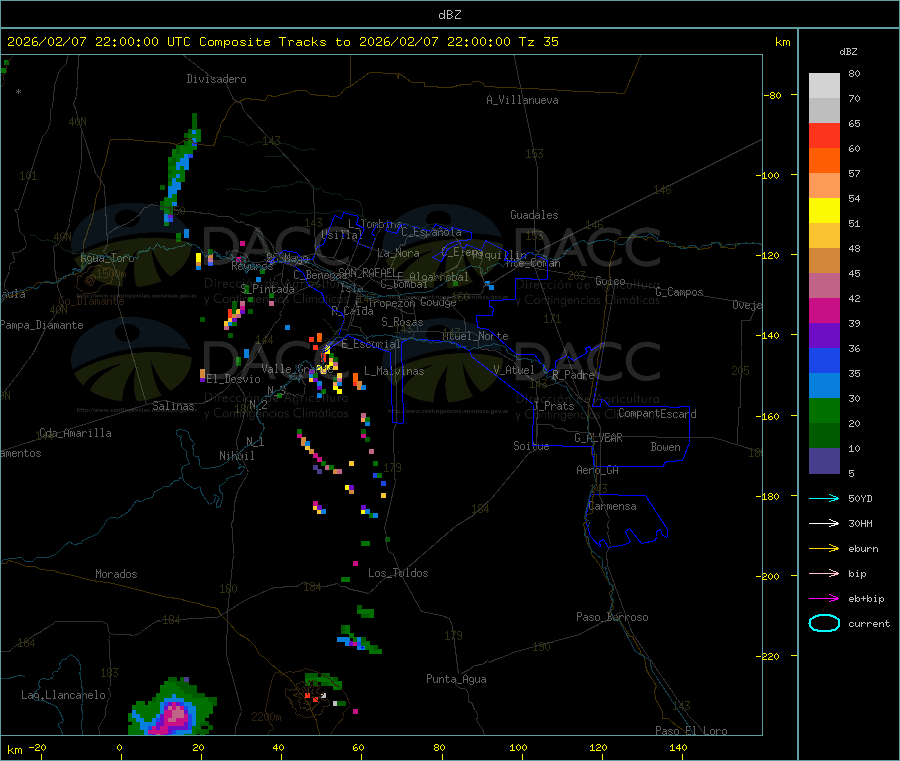The height and width of the screenshot is (761, 900).
Task: Click the Morados map label
Action: [x=116, y=574]
